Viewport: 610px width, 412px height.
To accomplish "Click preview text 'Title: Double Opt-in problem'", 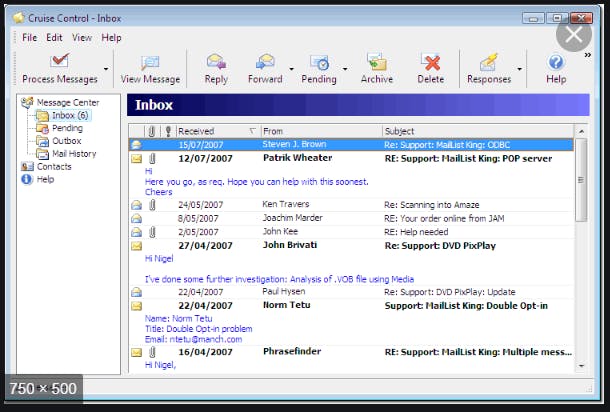I will [198, 329].
